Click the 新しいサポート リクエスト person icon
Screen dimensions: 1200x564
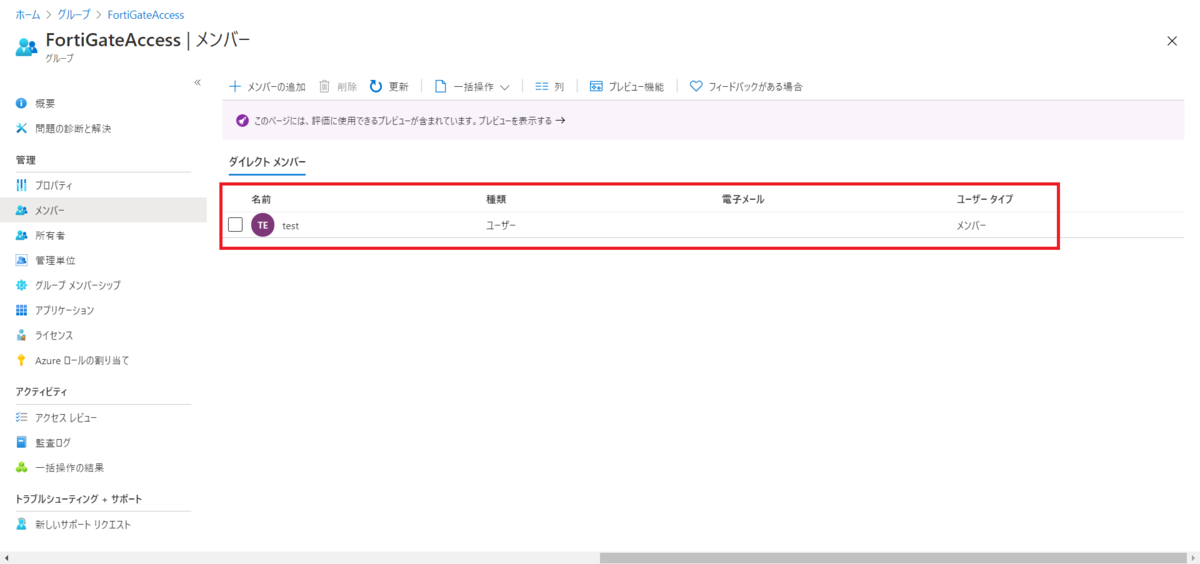coord(22,524)
